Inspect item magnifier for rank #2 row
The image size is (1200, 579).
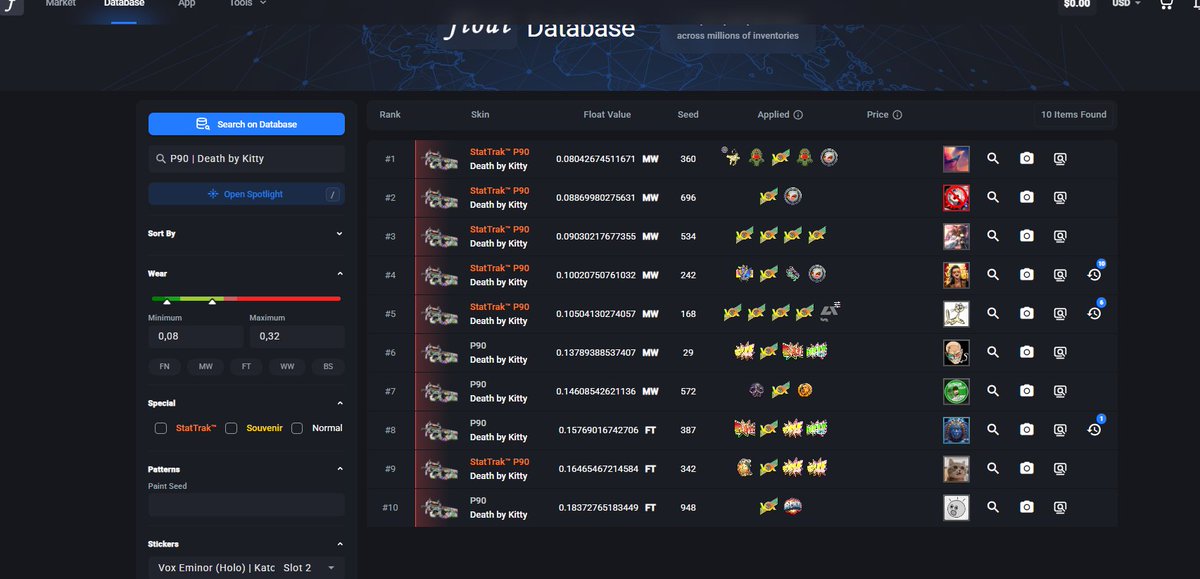click(x=993, y=198)
